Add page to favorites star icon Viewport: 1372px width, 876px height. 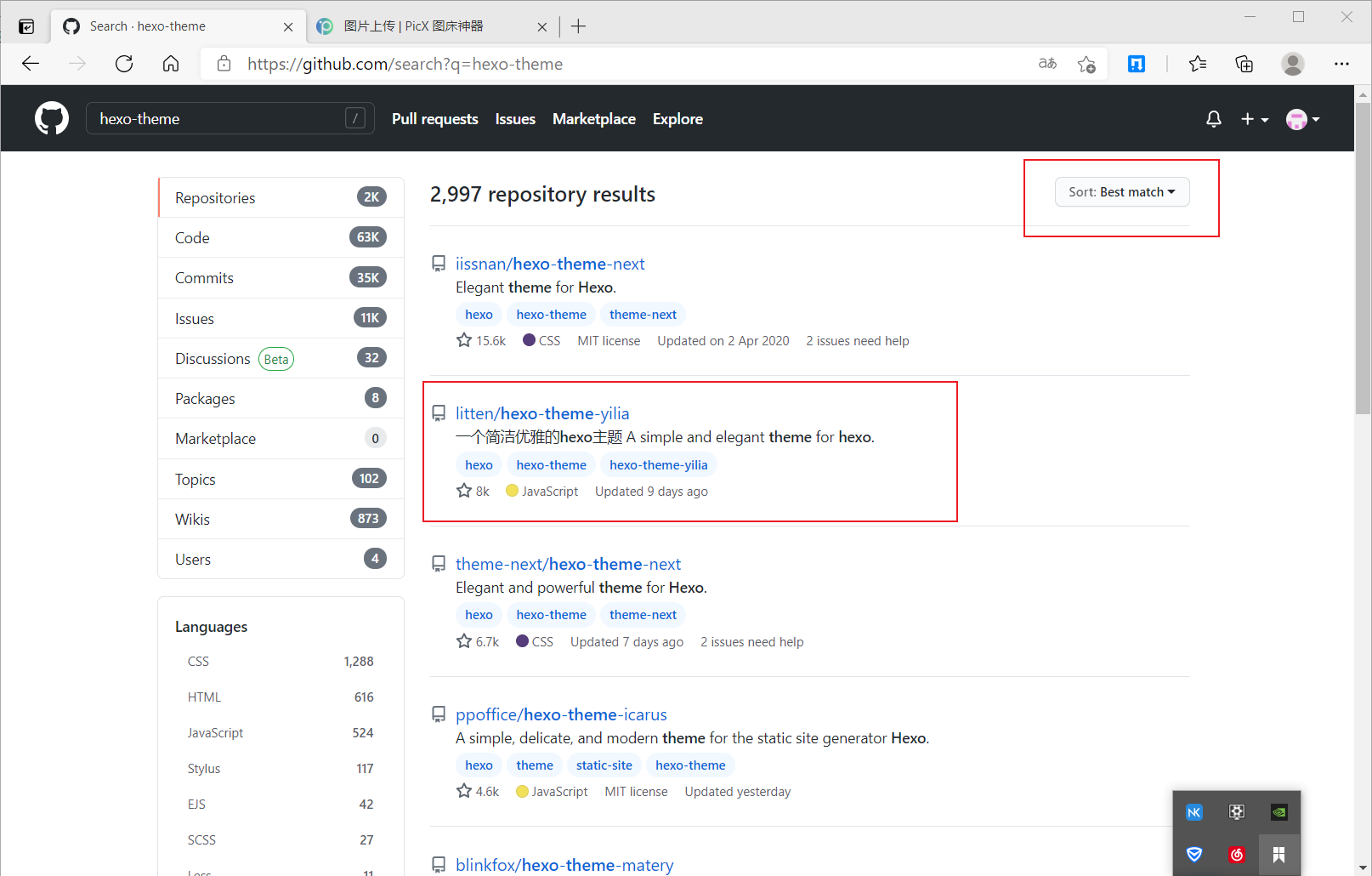coord(1086,64)
